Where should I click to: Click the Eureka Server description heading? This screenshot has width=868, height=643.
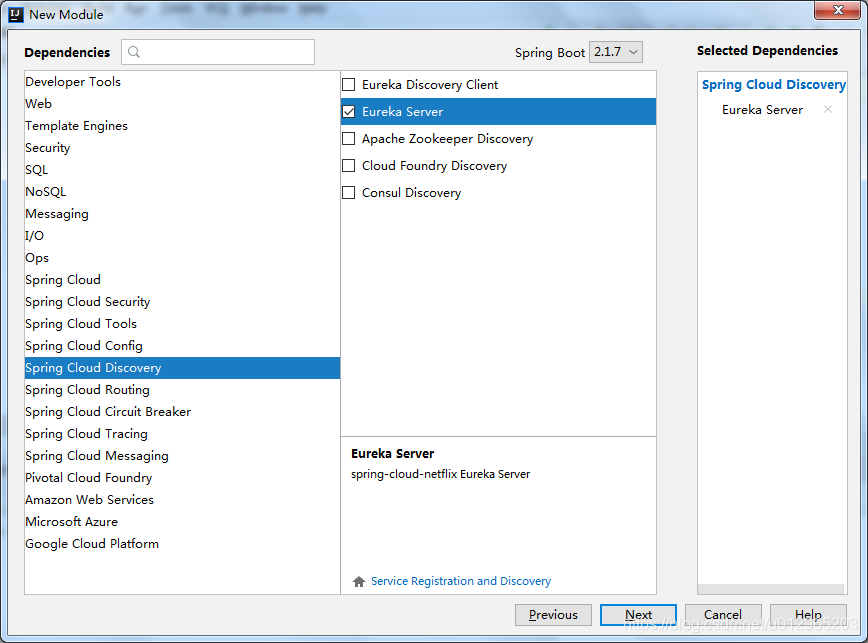(392, 454)
